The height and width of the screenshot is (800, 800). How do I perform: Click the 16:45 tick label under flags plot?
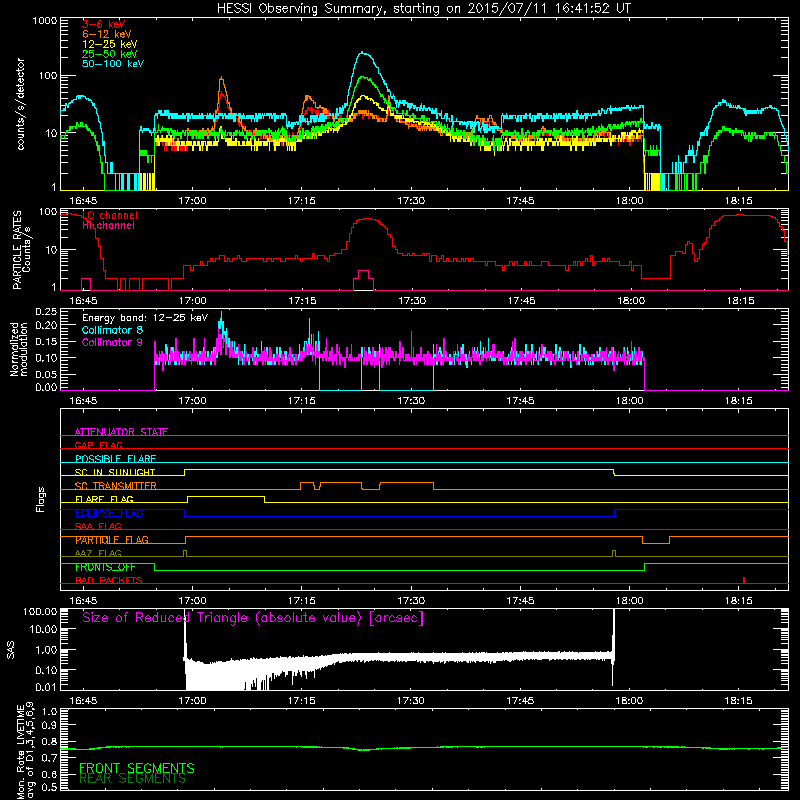(83, 601)
